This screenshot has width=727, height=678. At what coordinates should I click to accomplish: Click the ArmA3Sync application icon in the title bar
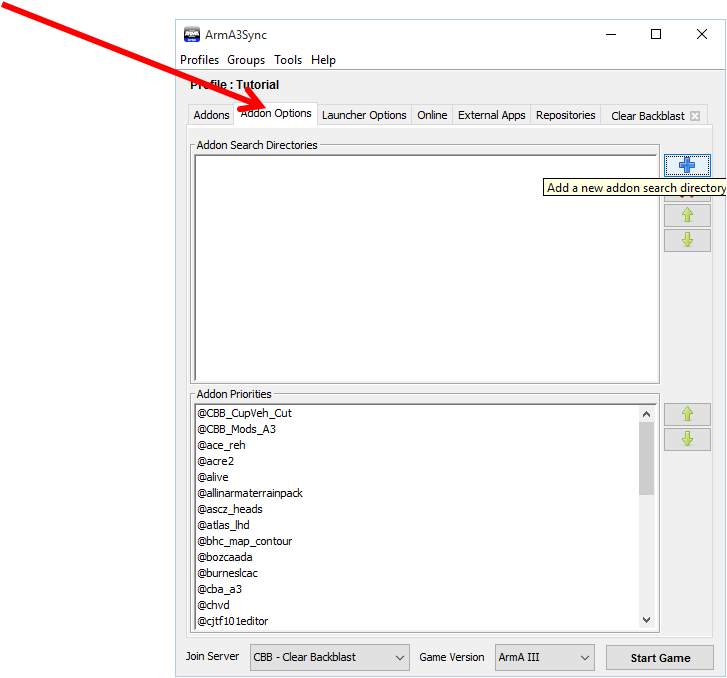[191, 35]
